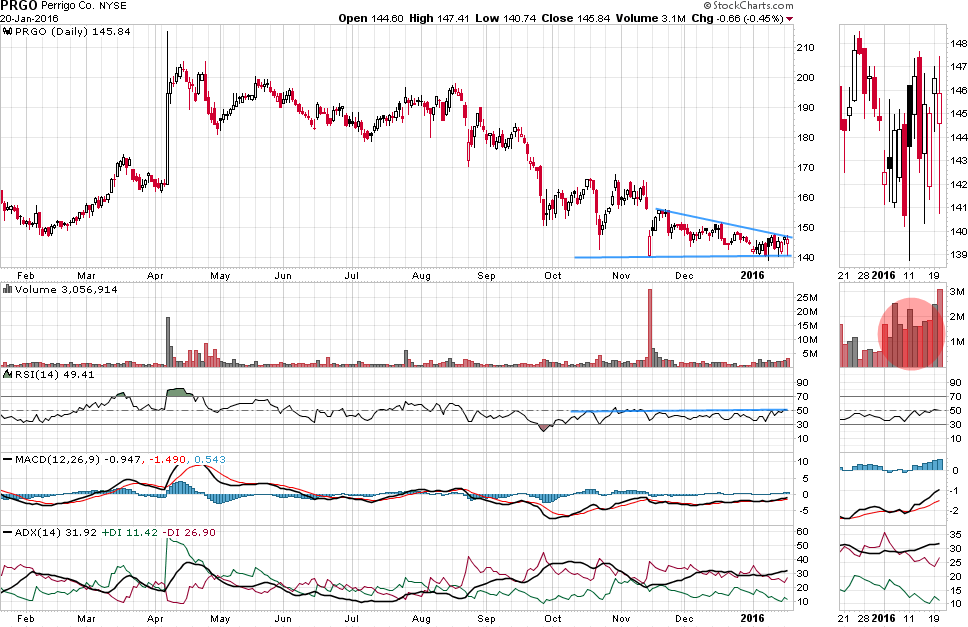Click the 143 label on zoomed price axis
The height and width of the screenshot is (627, 968).
(x=959, y=161)
